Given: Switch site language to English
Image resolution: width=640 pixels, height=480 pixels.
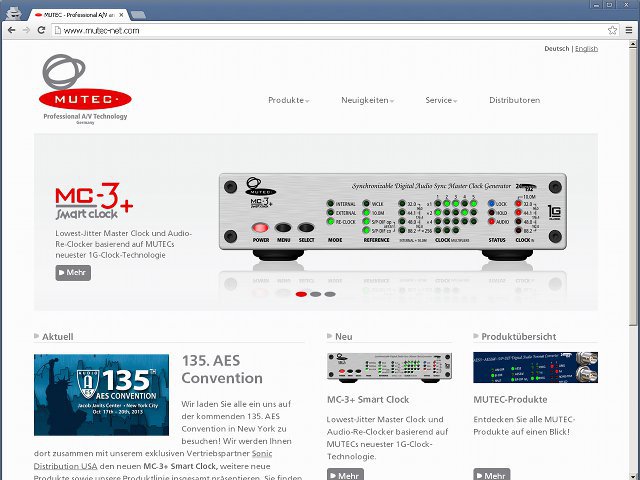Looking at the screenshot, I should coord(586,48).
